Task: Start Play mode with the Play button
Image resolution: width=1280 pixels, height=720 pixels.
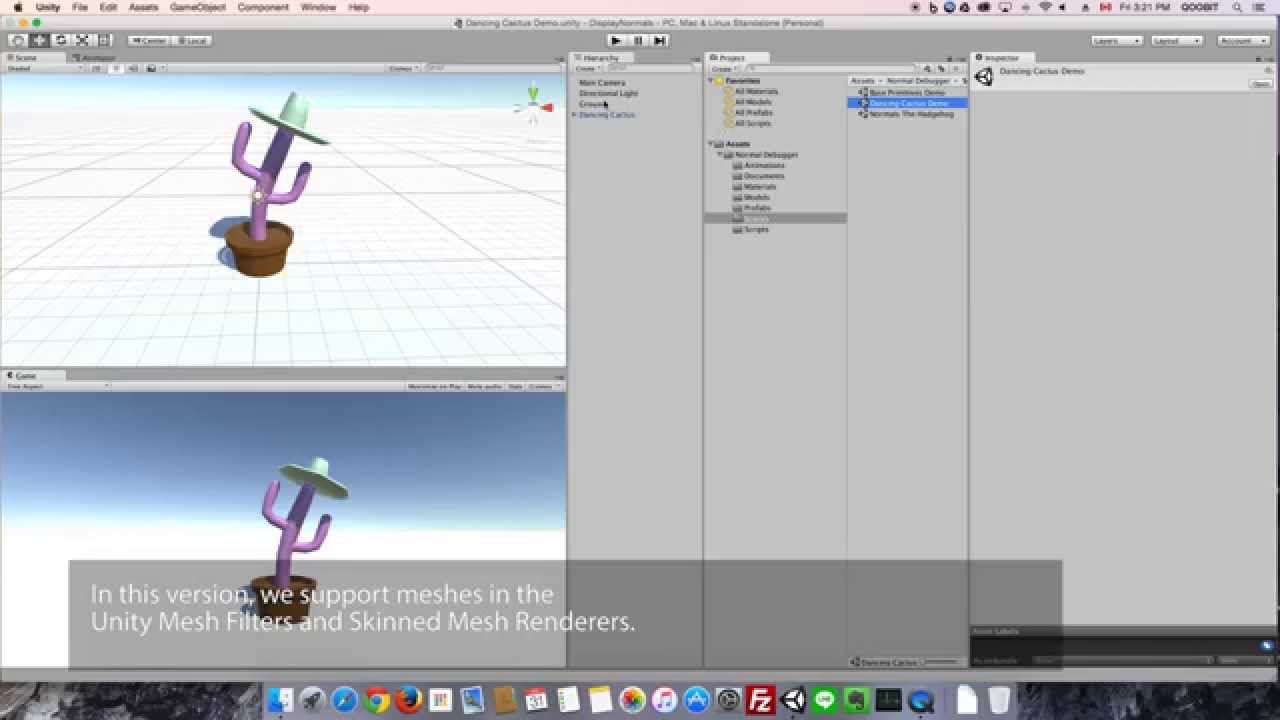Action: point(616,40)
